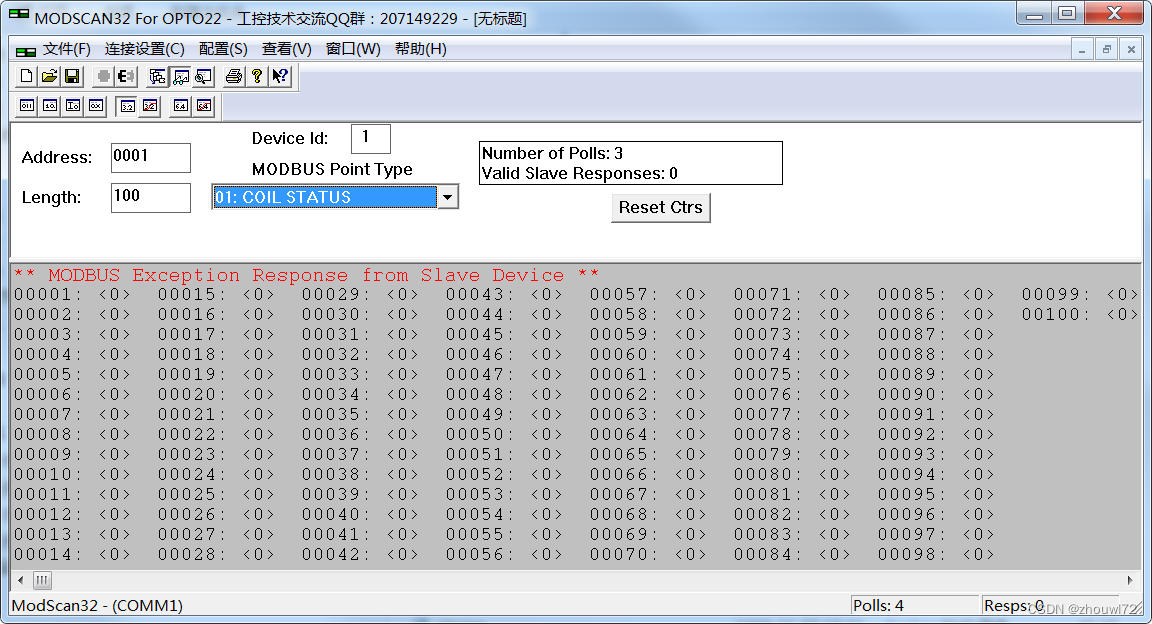Click the grayed Connect toolbar icon

pos(104,76)
